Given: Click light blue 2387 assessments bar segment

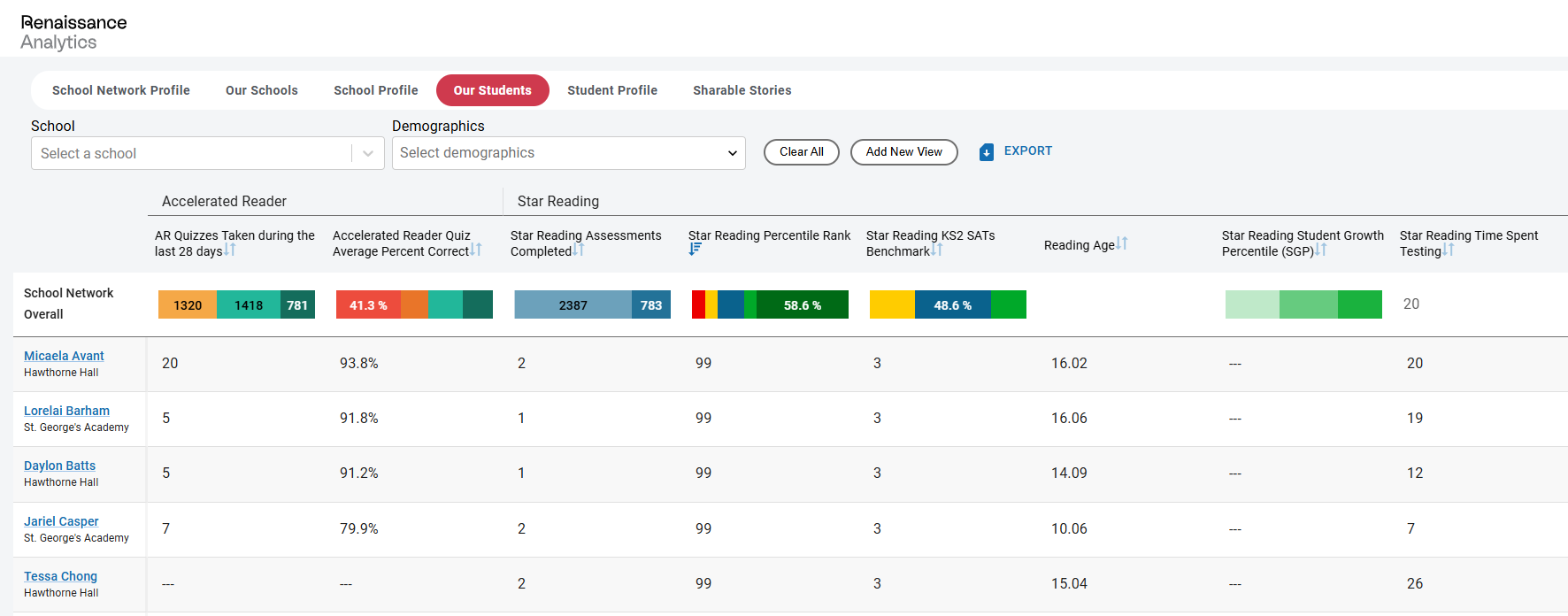Looking at the screenshot, I should point(573,304).
